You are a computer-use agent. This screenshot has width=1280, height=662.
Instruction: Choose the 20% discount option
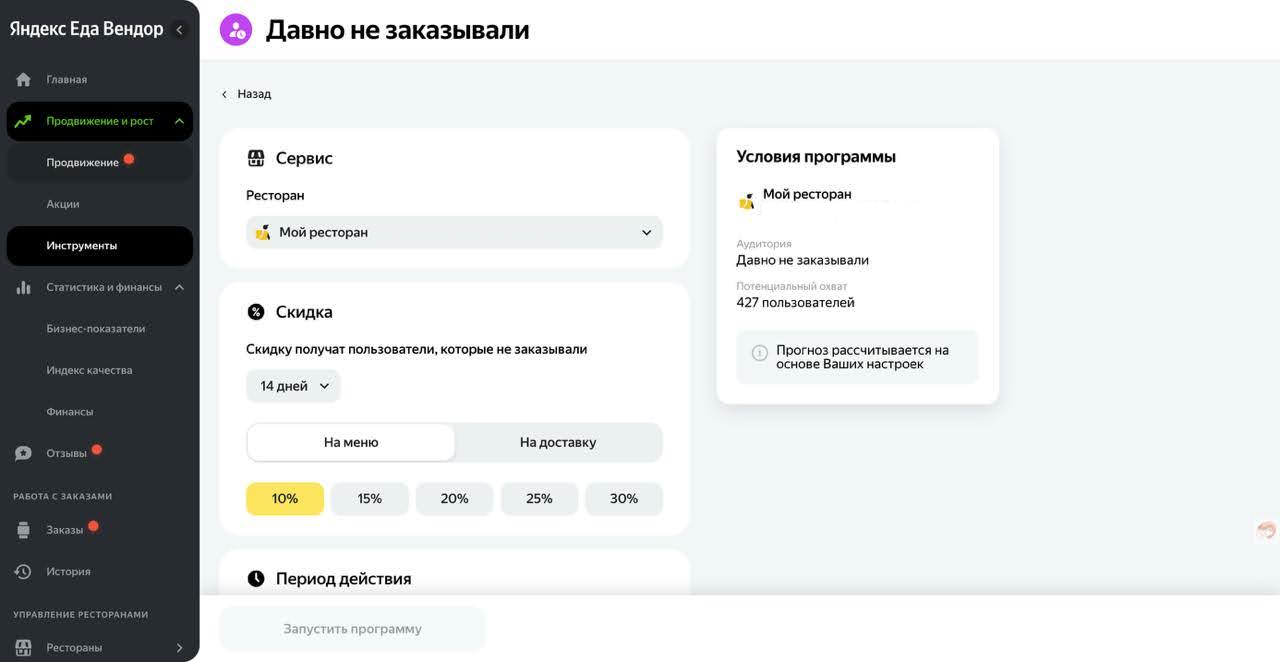pos(454,499)
